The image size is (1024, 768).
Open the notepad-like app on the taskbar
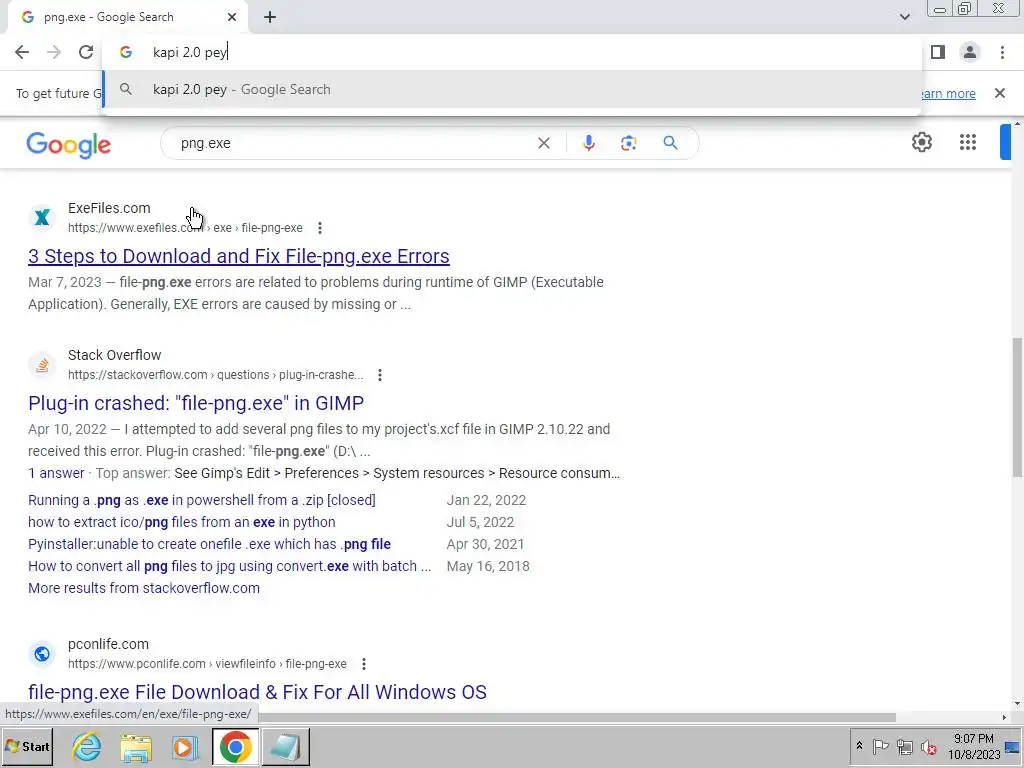click(285, 747)
